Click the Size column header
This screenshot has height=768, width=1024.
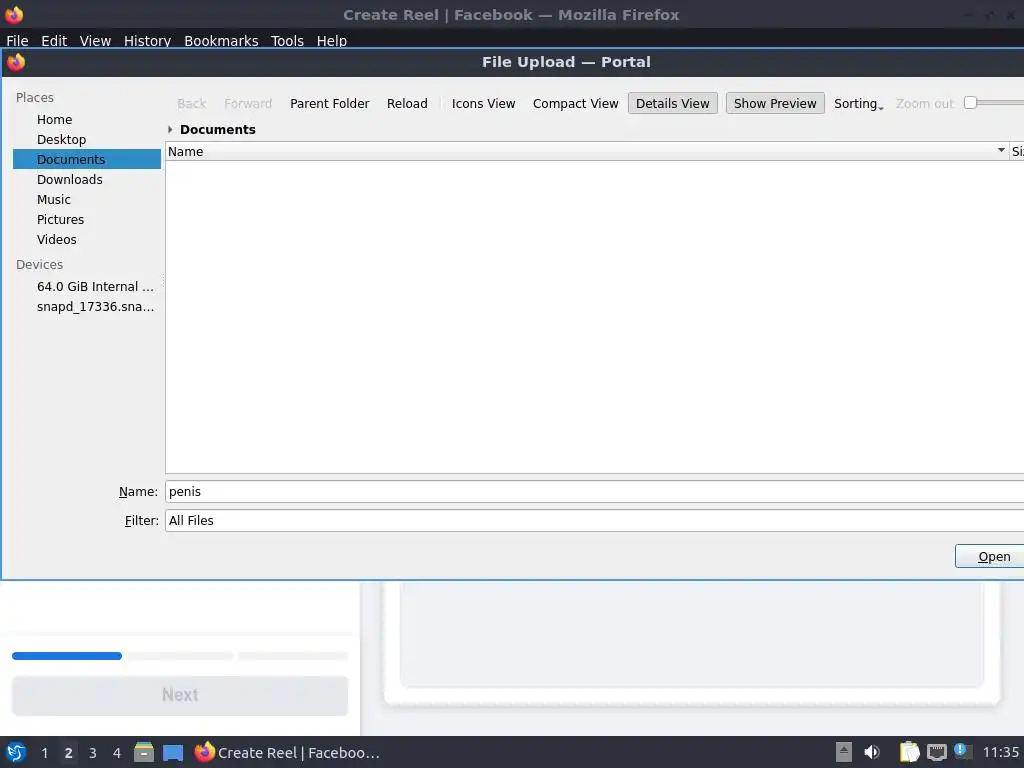coord(1017,151)
